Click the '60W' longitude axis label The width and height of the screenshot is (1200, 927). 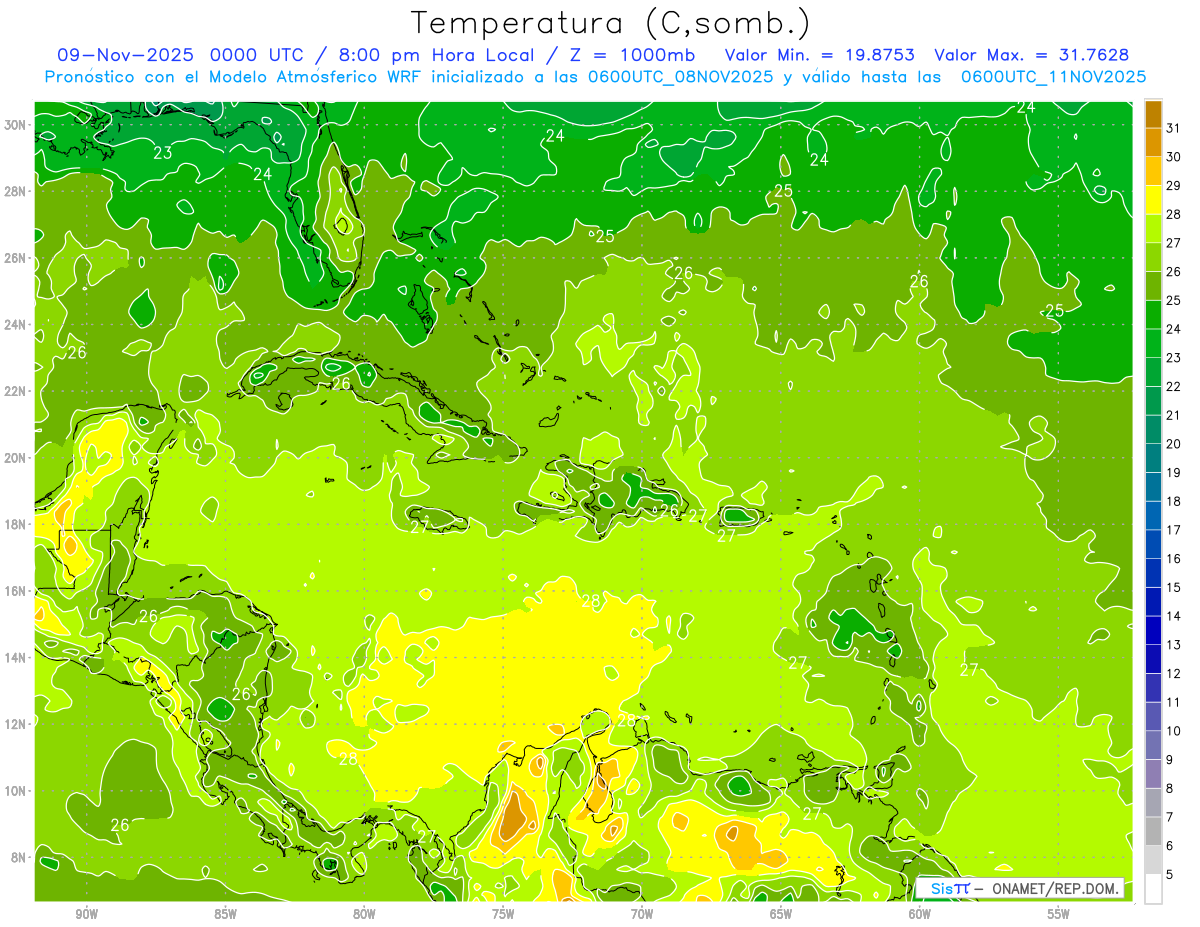coord(920,914)
